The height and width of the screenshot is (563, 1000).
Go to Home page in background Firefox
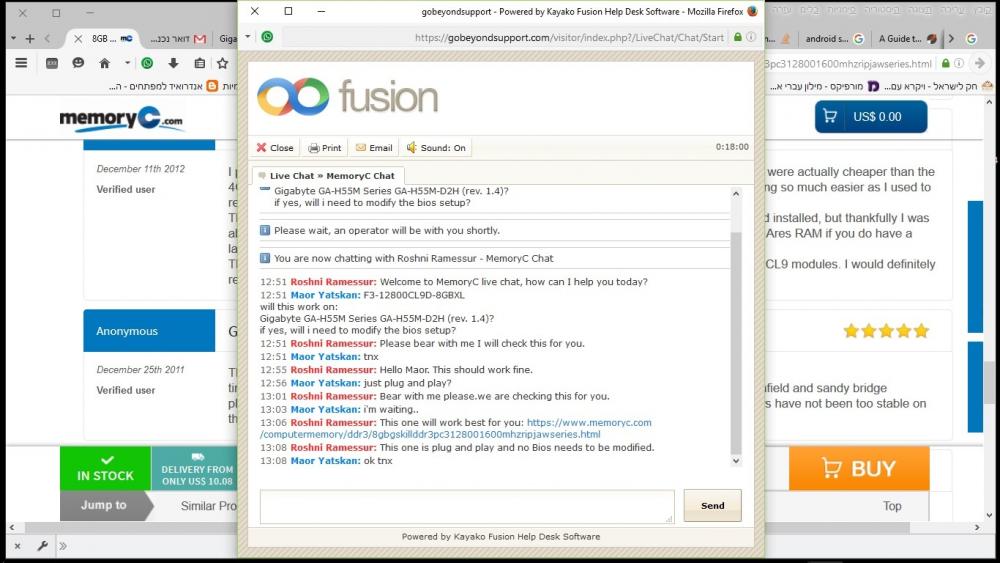[105, 63]
